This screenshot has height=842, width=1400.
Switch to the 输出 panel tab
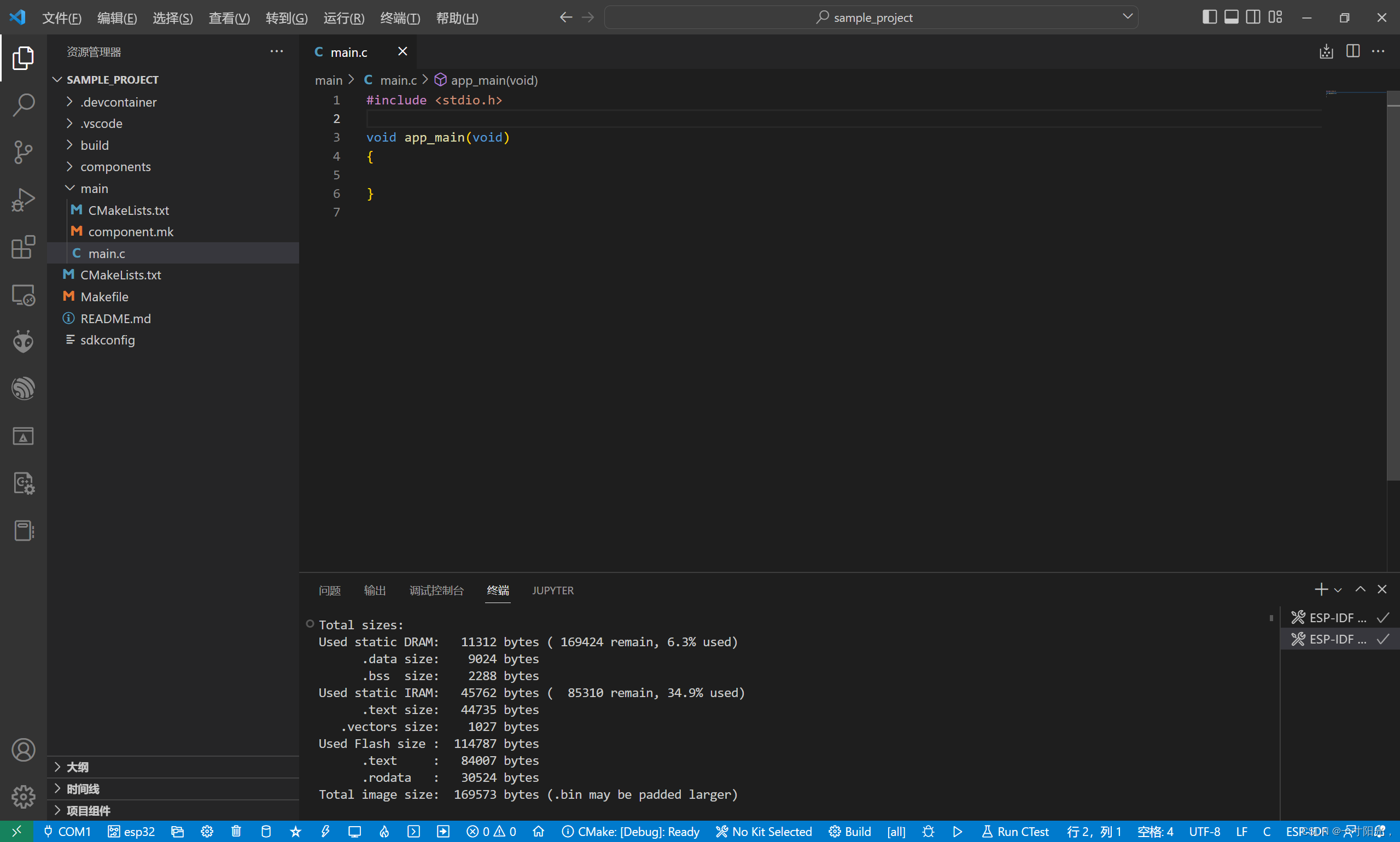point(375,590)
